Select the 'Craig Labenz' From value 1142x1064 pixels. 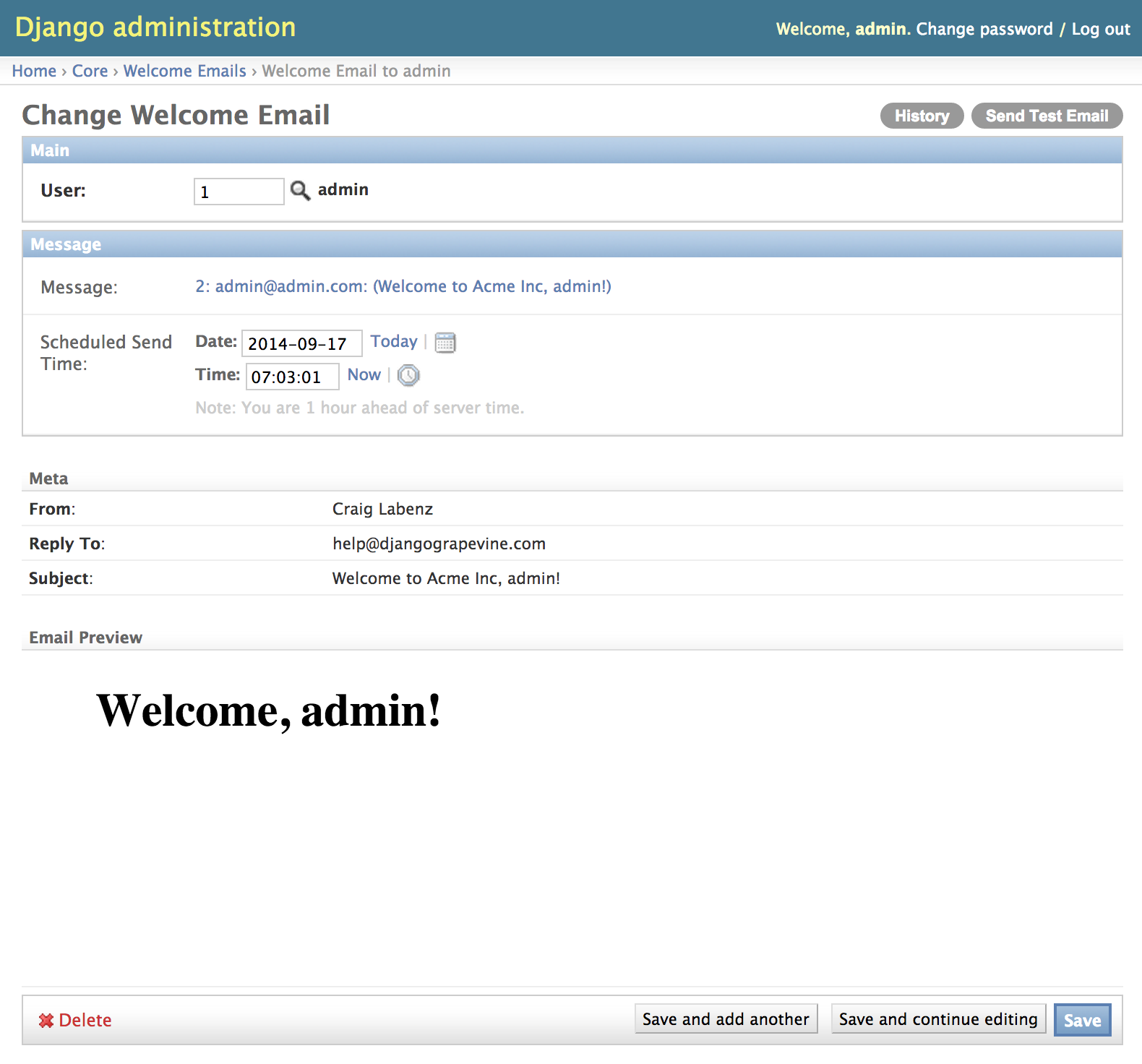[382, 509]
